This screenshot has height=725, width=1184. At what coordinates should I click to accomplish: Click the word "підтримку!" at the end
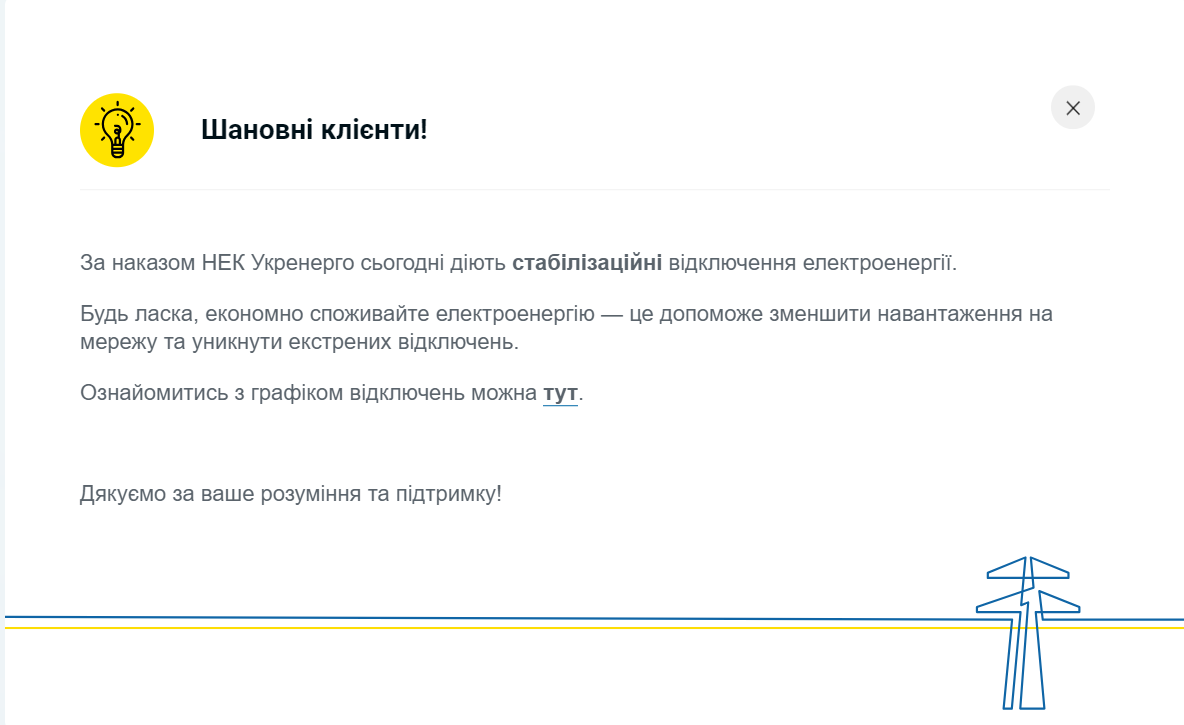coord(449,493)
